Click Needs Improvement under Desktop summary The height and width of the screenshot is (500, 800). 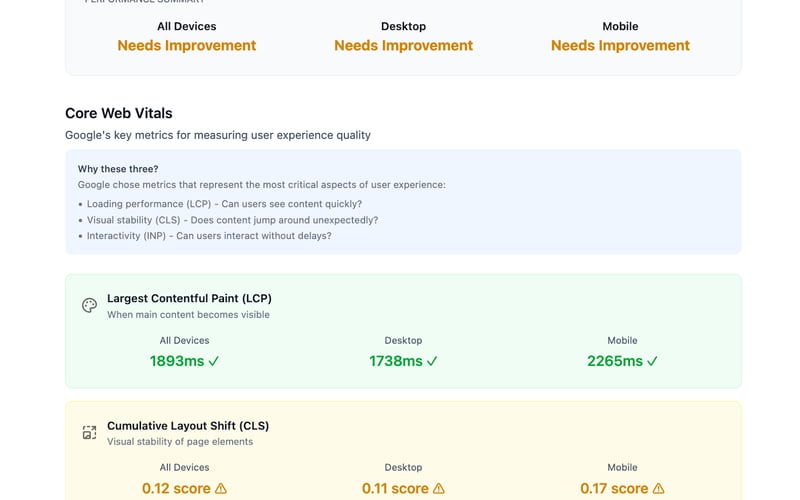coord(404,45)
